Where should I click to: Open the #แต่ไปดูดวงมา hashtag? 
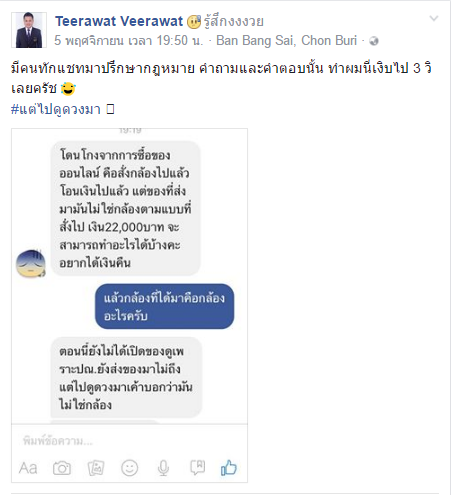coord(56,109)
